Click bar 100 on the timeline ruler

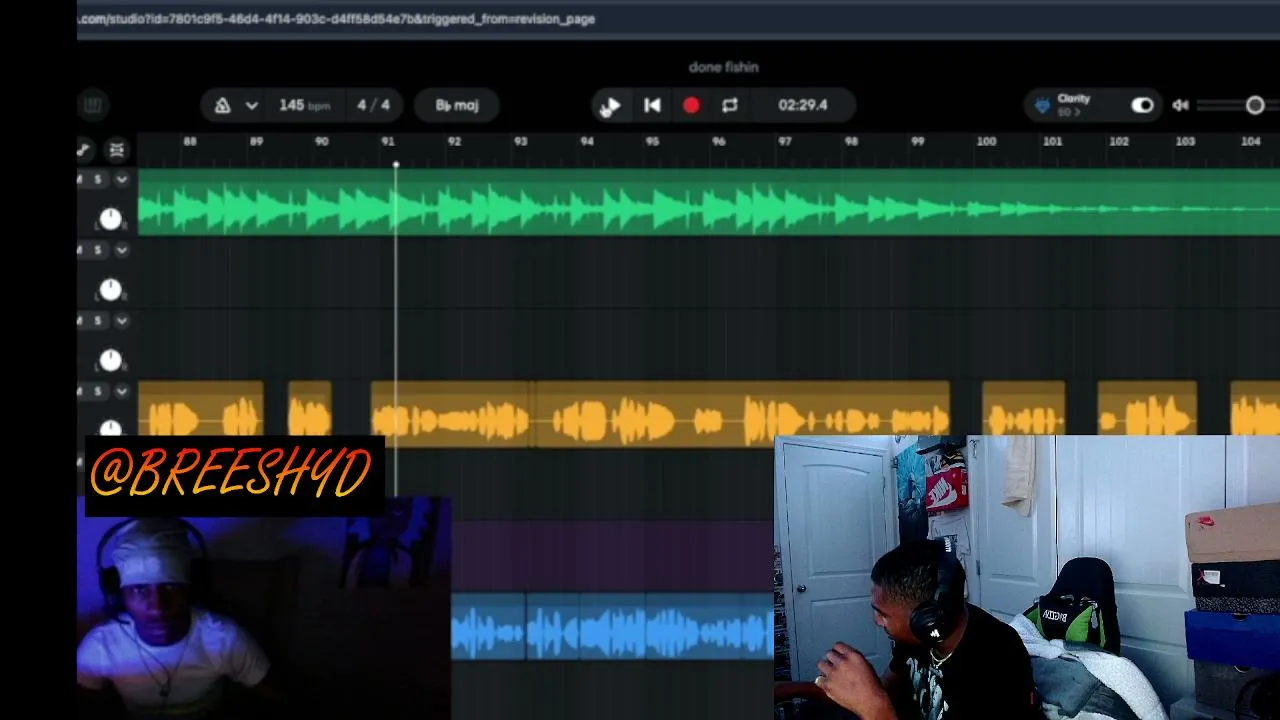(986, 142)
